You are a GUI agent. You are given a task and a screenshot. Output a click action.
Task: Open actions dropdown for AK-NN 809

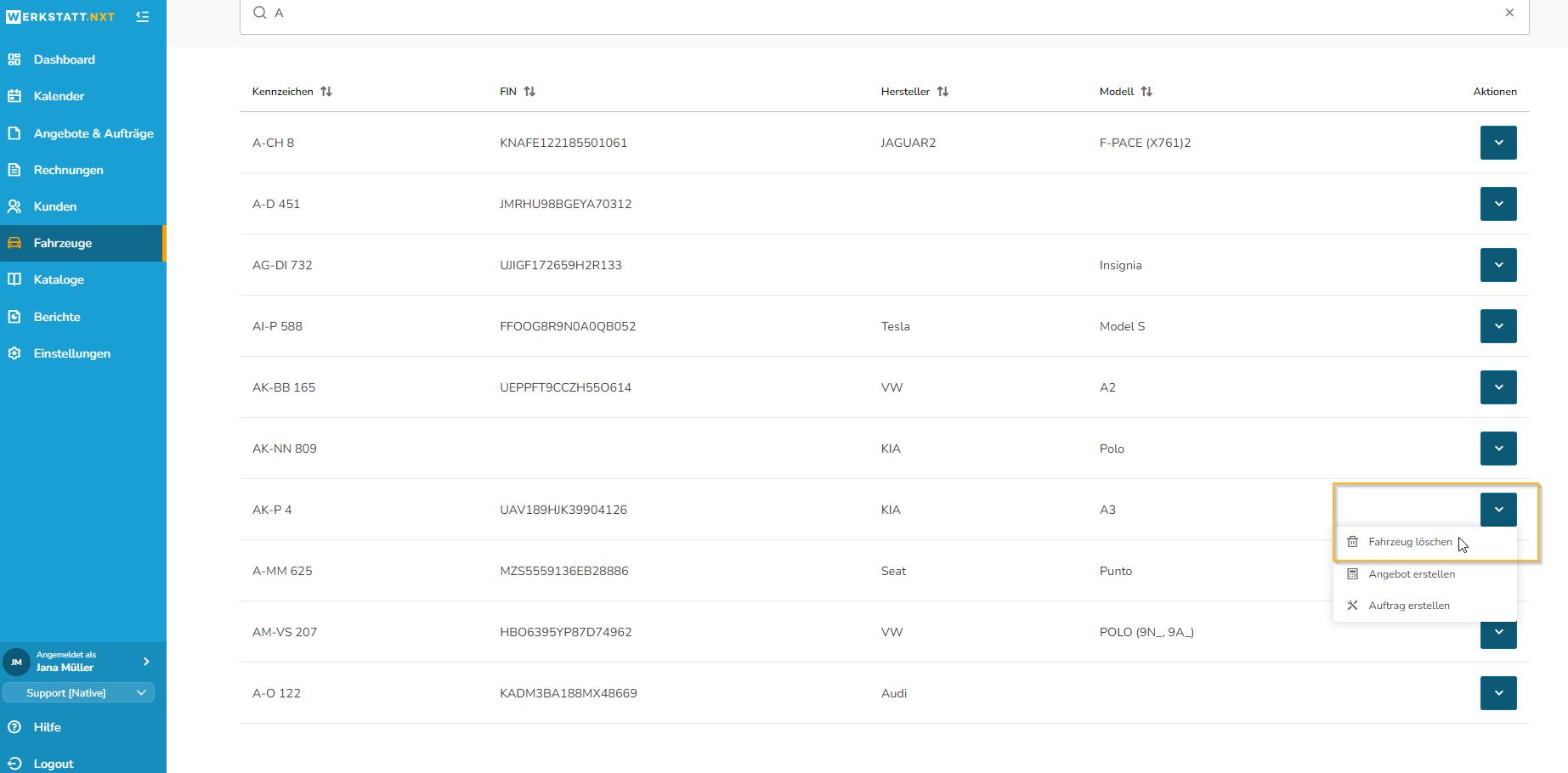(x=1498, y=449)
